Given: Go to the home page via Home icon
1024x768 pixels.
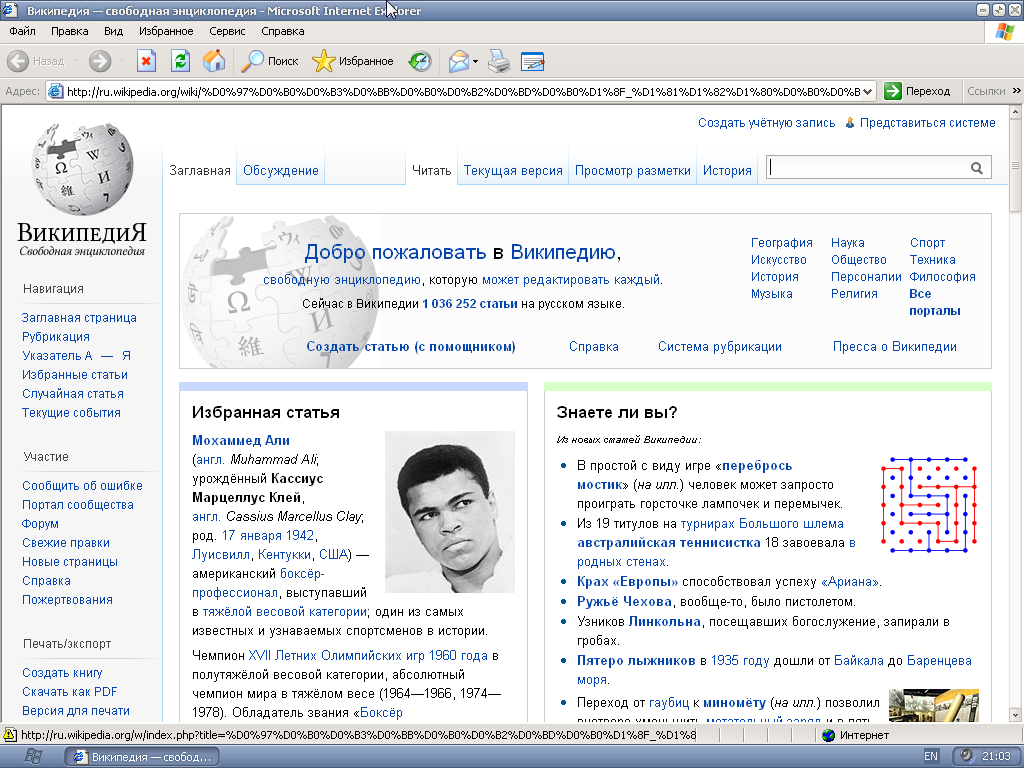Looking at the screenshot, I should (x=213, y=61).
